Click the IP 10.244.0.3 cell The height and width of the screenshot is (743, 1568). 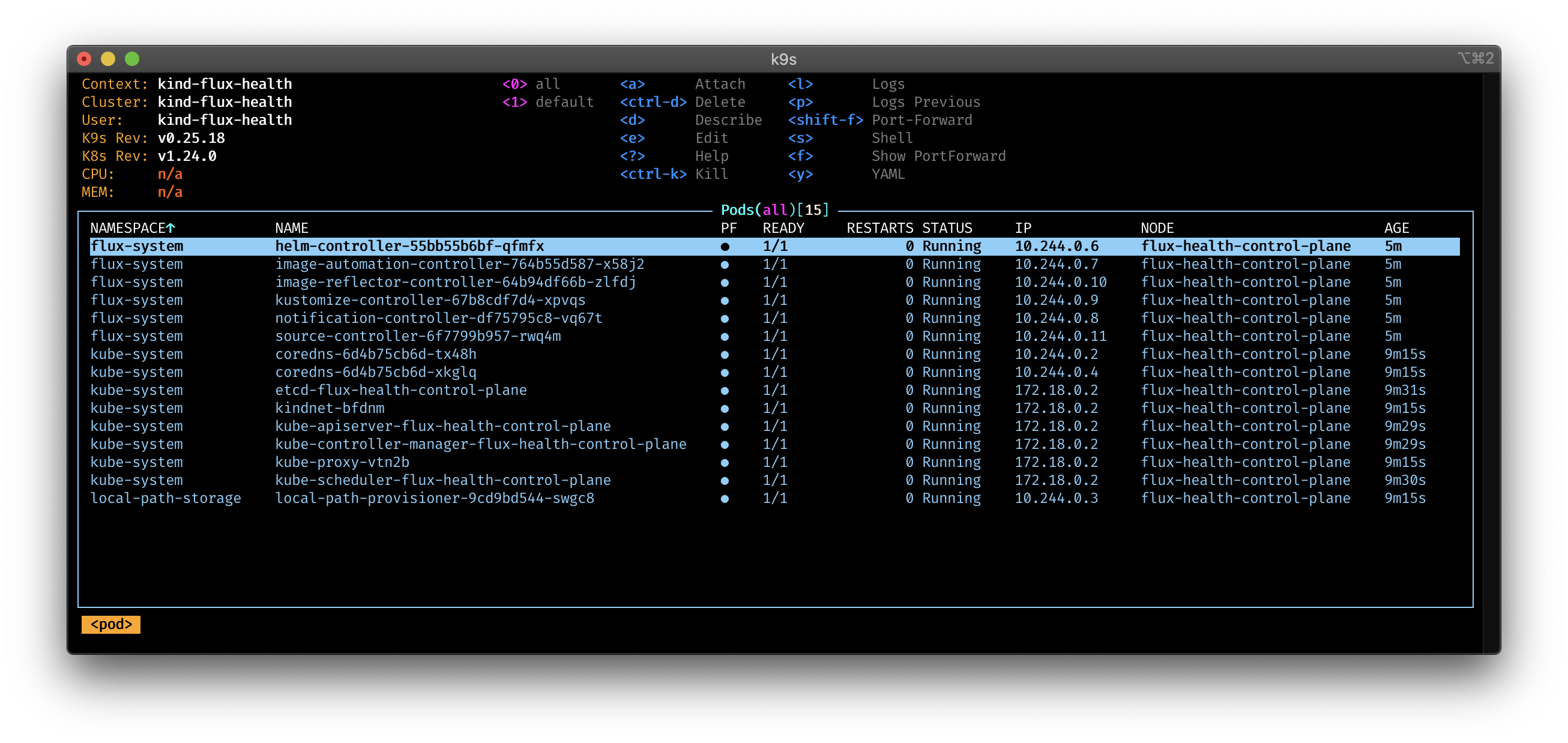1056,498
